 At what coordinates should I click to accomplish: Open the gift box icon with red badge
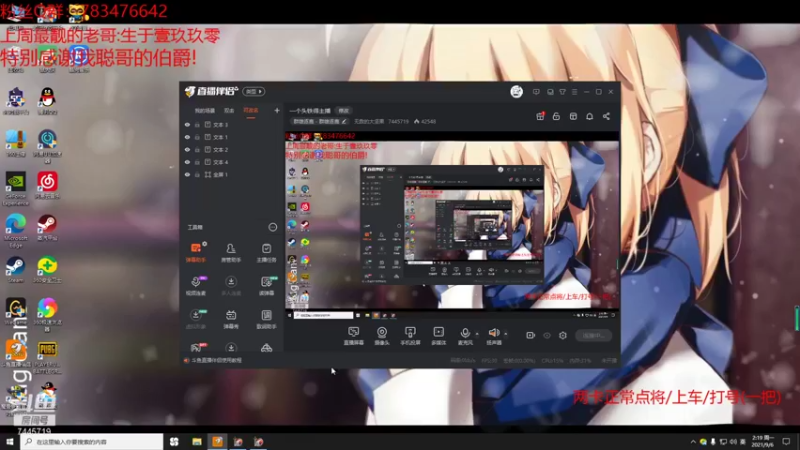(x=540, y=116)
